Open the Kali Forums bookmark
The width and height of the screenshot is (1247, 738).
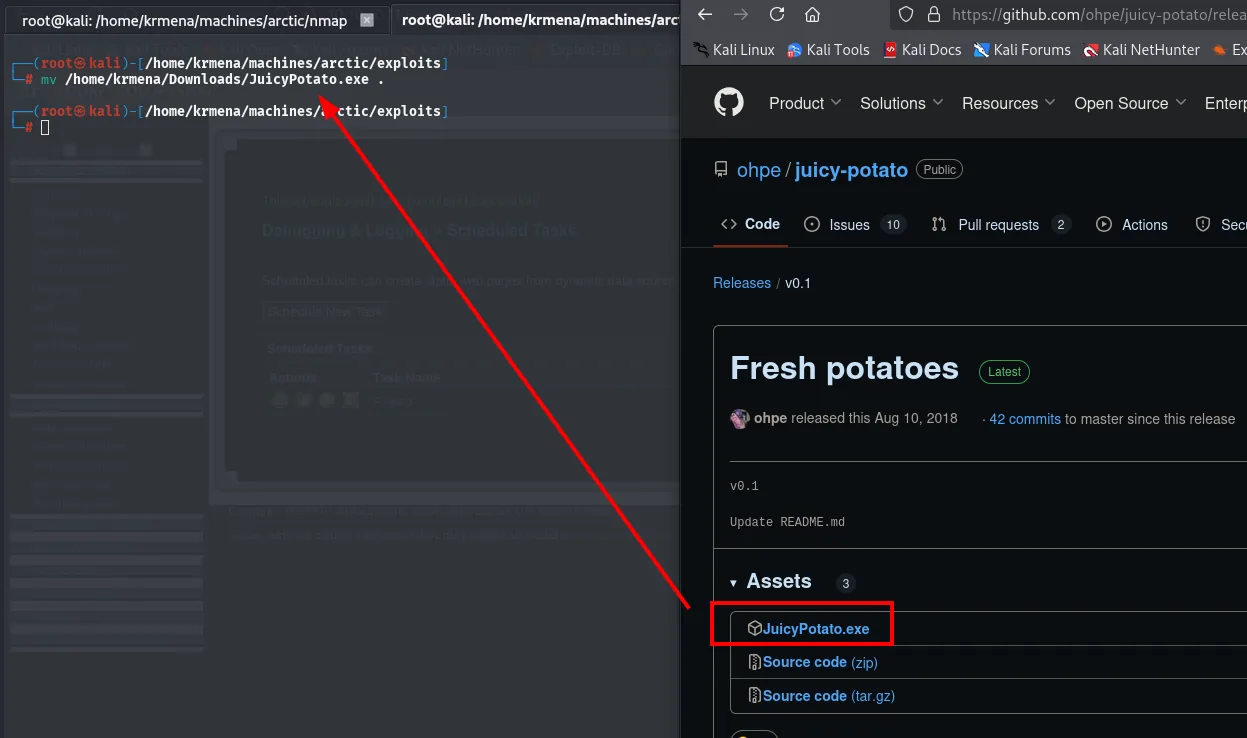click(1022, 49)
